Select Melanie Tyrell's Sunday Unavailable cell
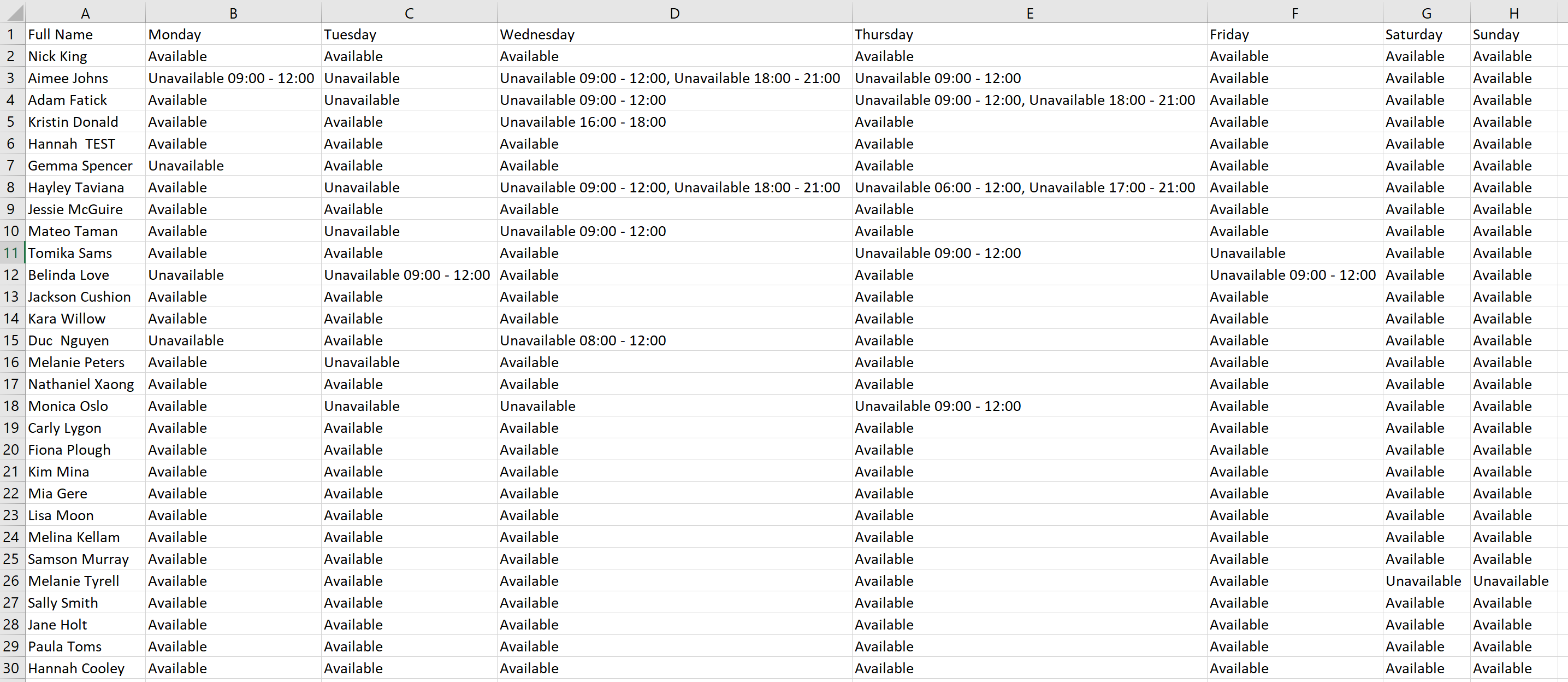Image resolution: width=1568 pixels, height=682 pixels. 1510,581
